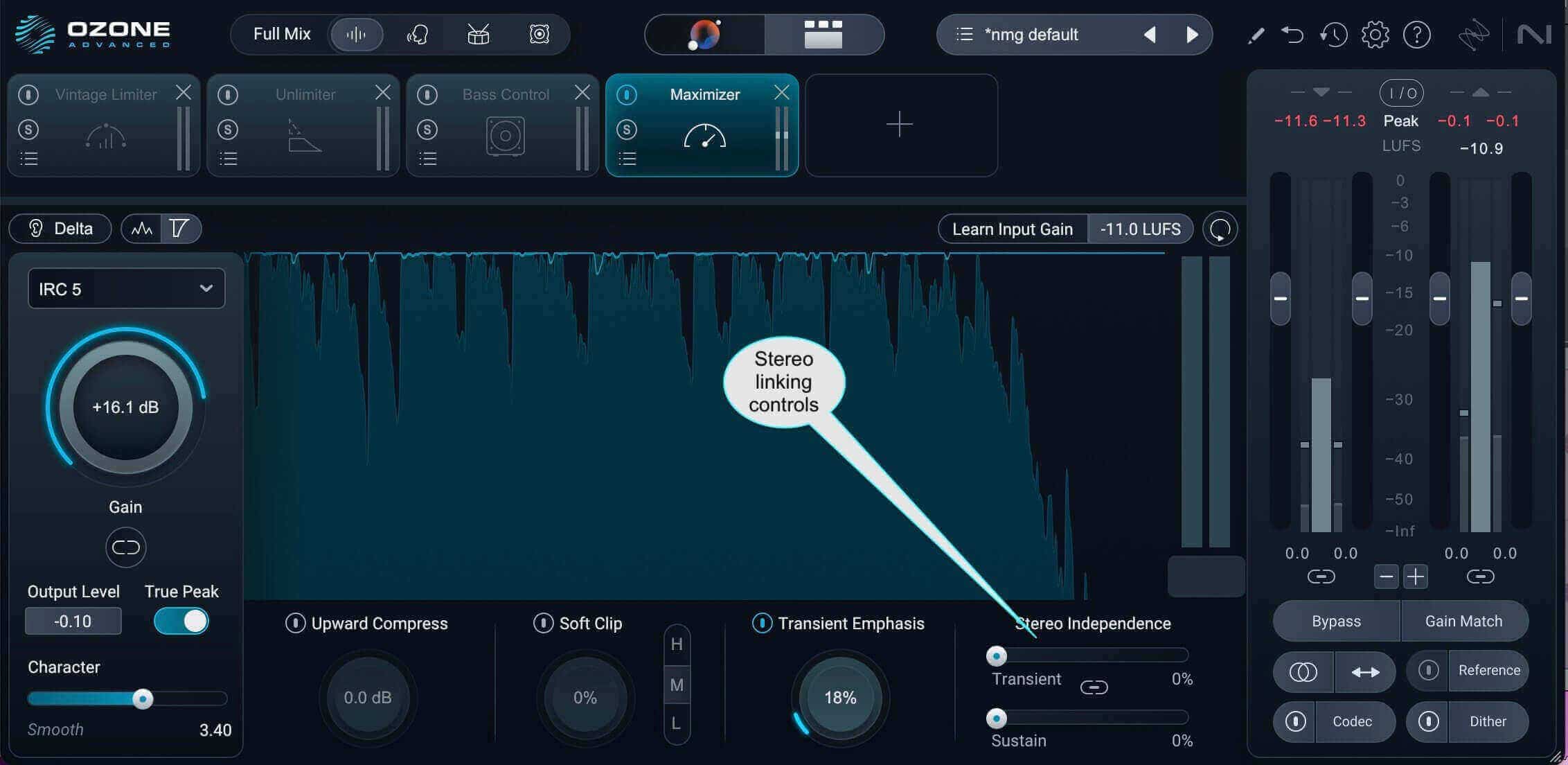1568x765 pixels.
Task: Adjust the Character slider handle
Action: click(143, 698)
